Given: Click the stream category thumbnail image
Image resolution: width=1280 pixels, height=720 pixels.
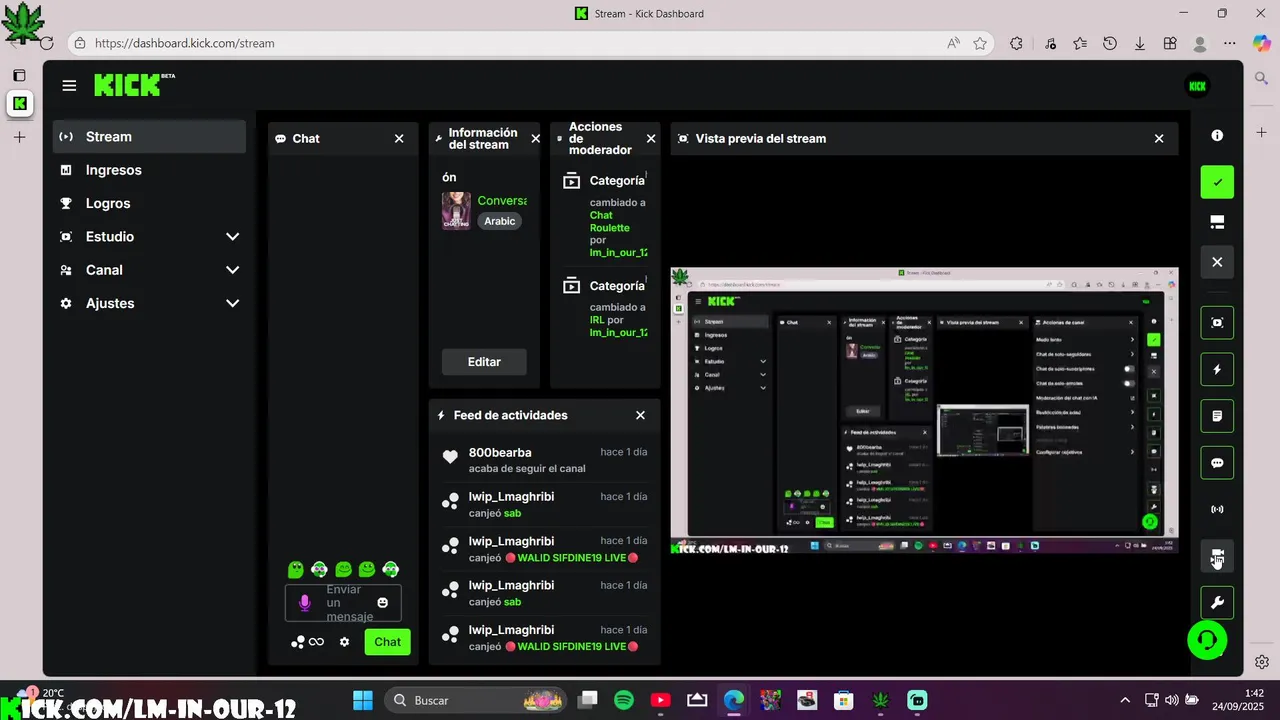Looking at the screenshot, I should (456, 211).
